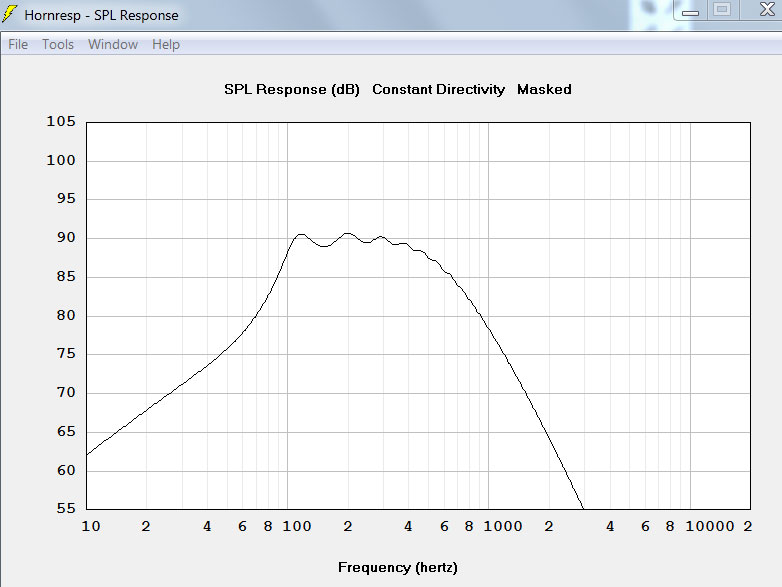782x587 pixels.
Task: Click the 55 dB y-axis label
Action: click(66, 508)
